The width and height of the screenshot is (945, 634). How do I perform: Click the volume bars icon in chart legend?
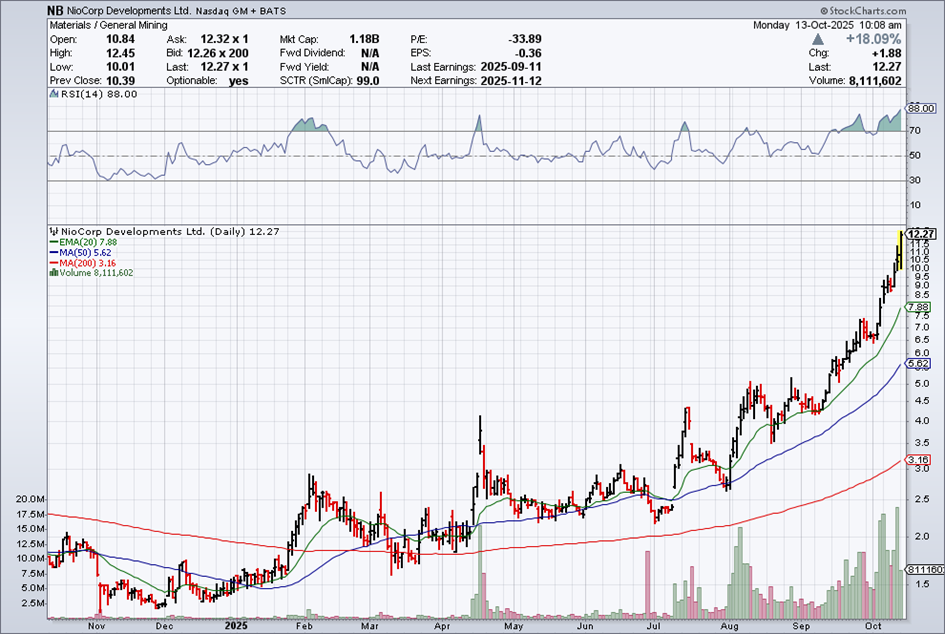[54, 272]
